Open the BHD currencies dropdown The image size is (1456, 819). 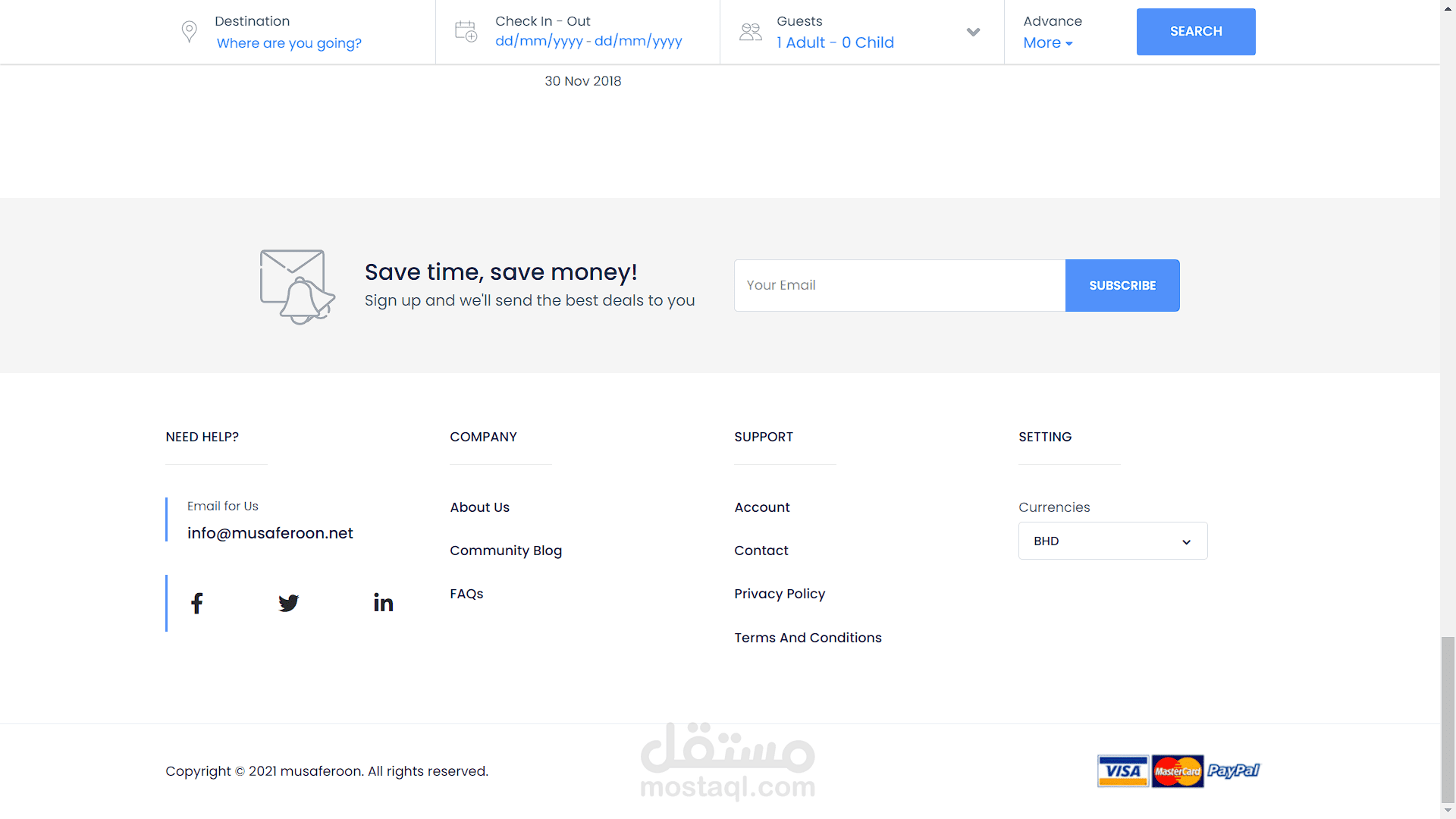[x=1112, y=541]
